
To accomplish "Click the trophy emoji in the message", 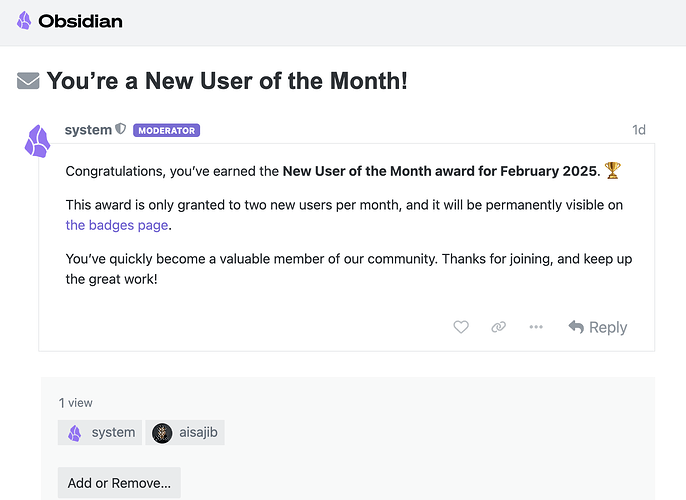I will pos(612,171).
